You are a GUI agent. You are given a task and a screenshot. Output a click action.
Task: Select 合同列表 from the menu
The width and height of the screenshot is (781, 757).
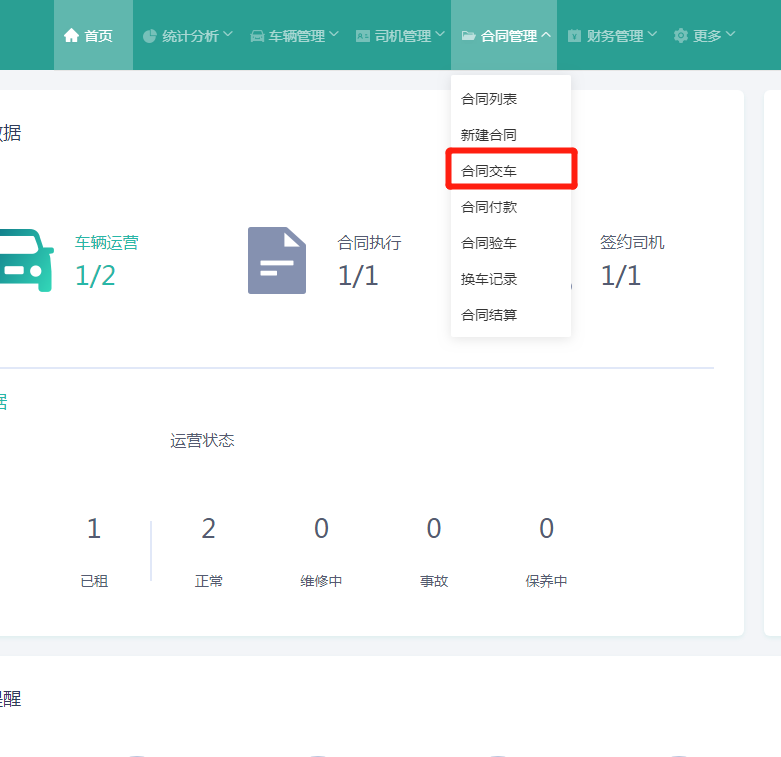pos(489,99)
